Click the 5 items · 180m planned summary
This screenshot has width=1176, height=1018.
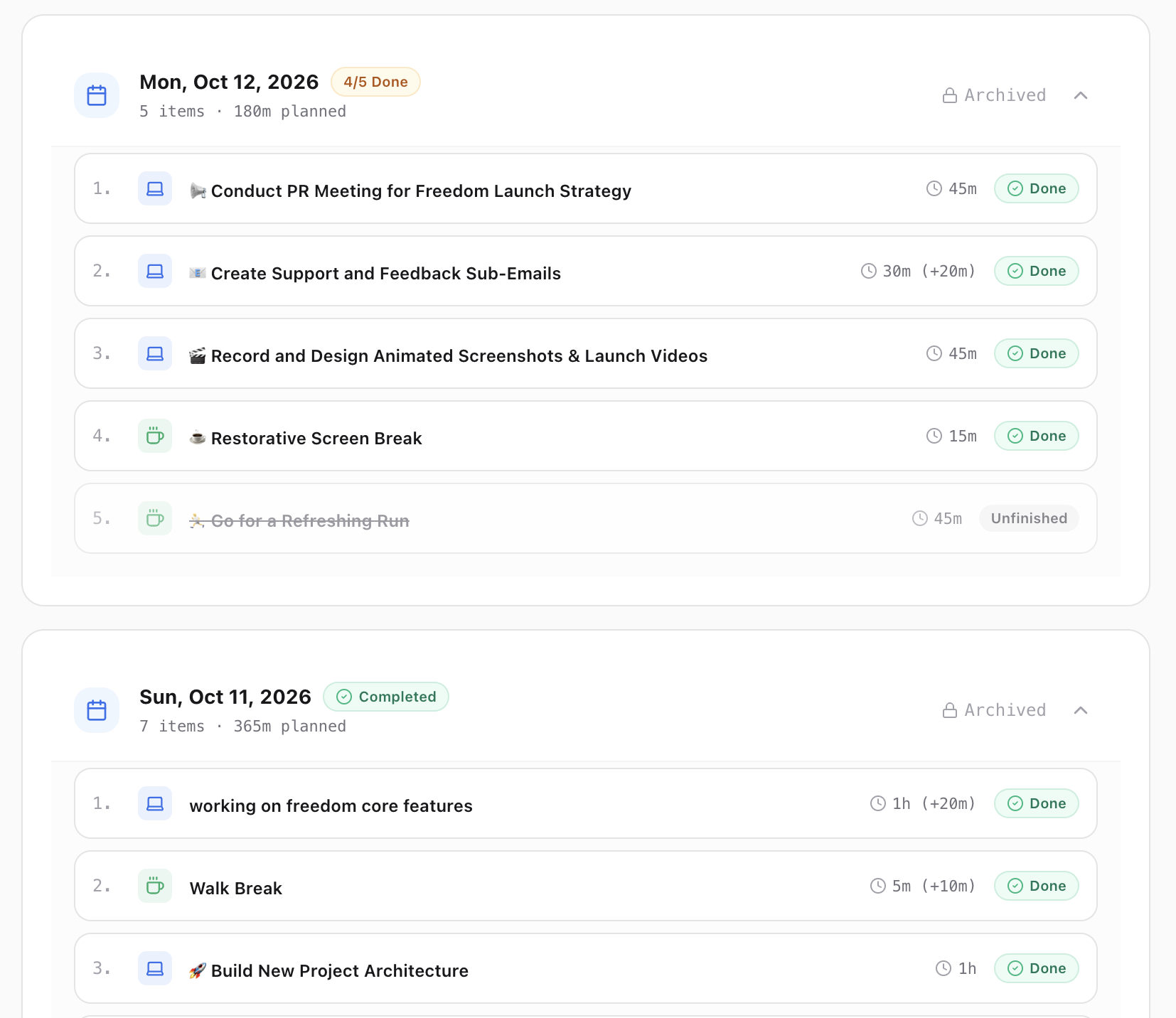pos(242,112)
